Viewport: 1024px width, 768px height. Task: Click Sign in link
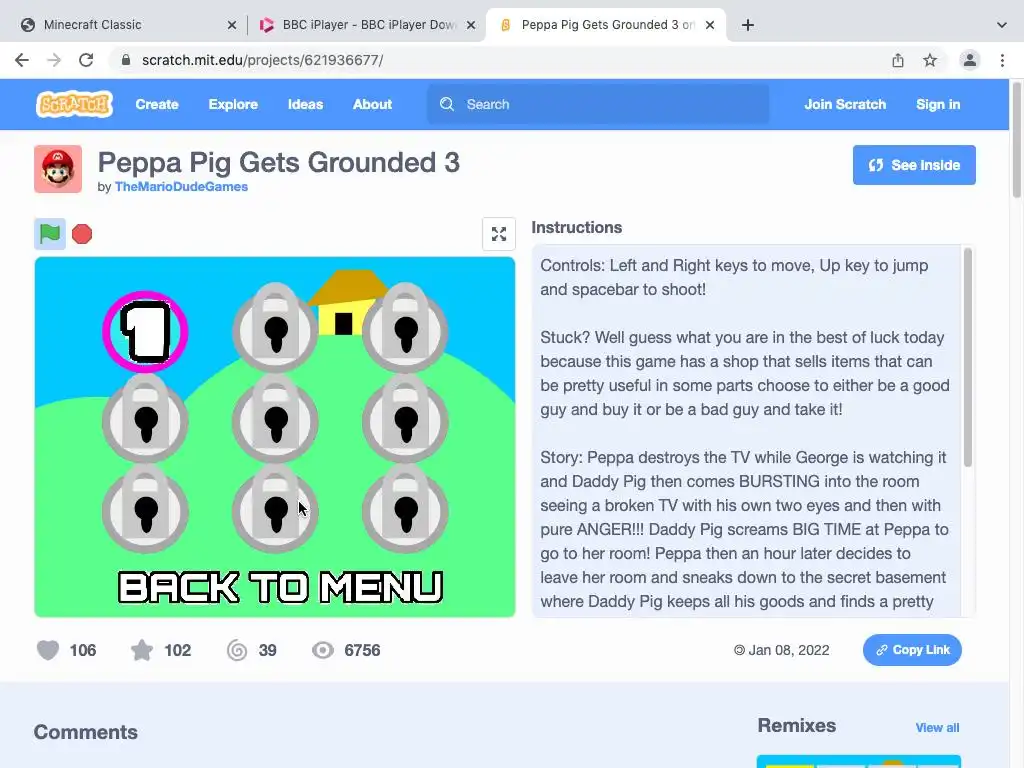click(x=938, y=104)
